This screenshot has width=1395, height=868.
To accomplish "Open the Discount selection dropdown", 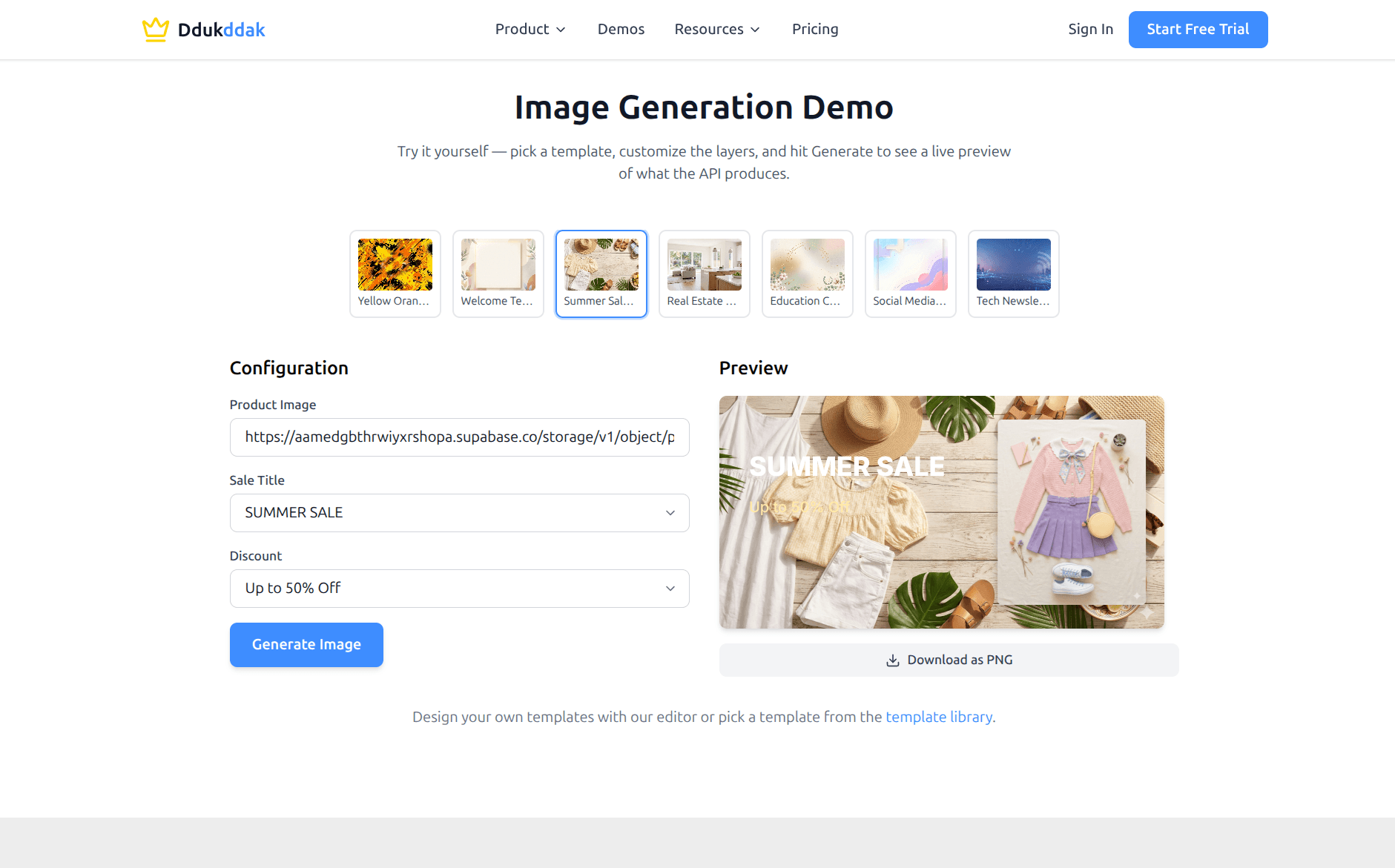I will pos(459,588).
